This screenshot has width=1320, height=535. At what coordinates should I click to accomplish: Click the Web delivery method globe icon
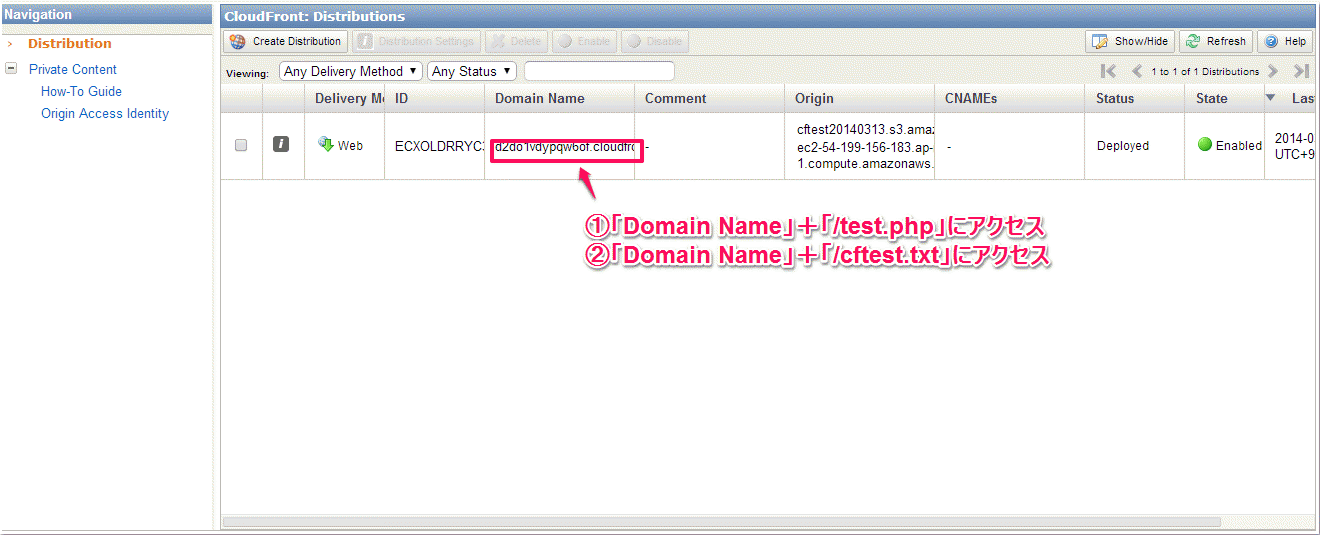point(325,144)
